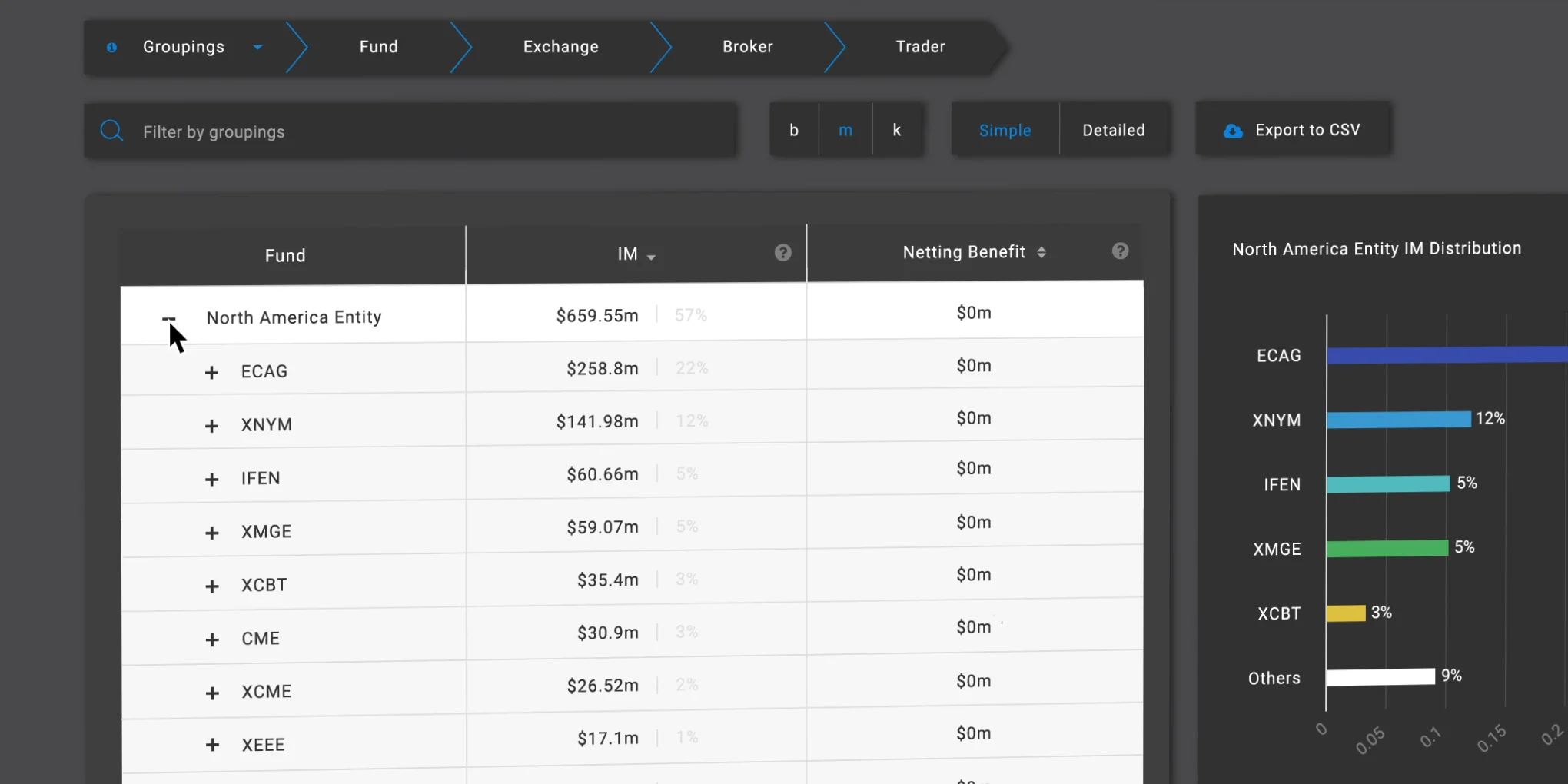Expand the ECAG row
Screen dimensions: 1568x784
coord(212,373)
